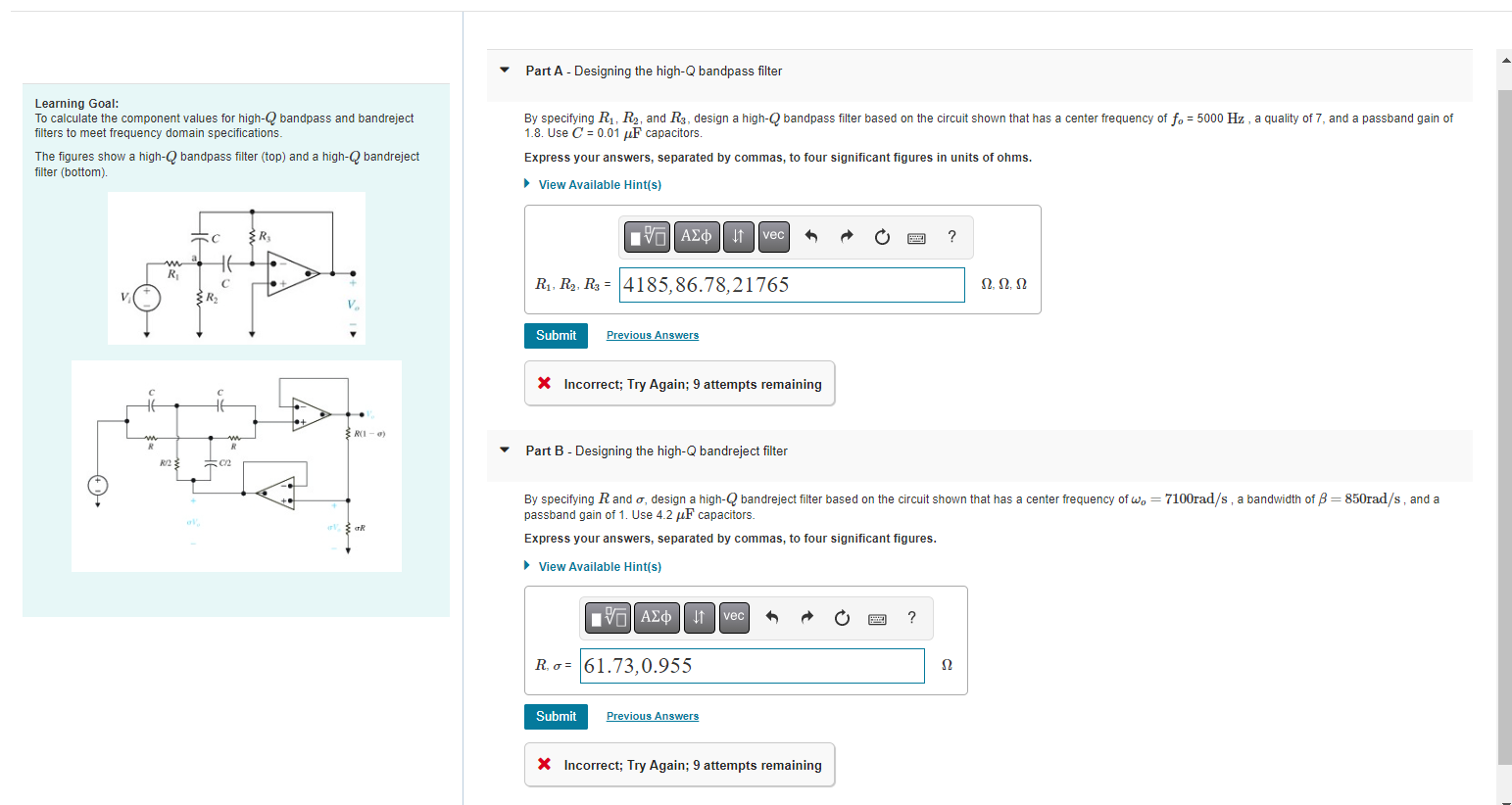Undo last edit in Part B
This screenshot has width=1512, height=805.
pos(771,617)
